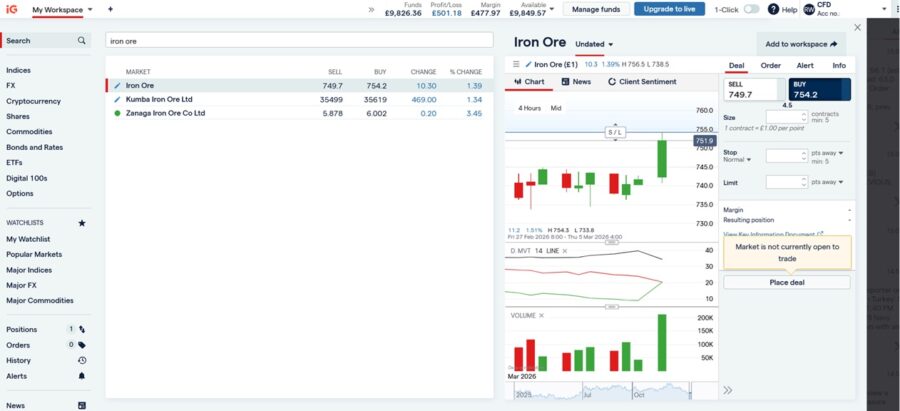Open the Stop type Normal dropdown
Viewport: 900px width, 411px height.
tap(735, 160)
